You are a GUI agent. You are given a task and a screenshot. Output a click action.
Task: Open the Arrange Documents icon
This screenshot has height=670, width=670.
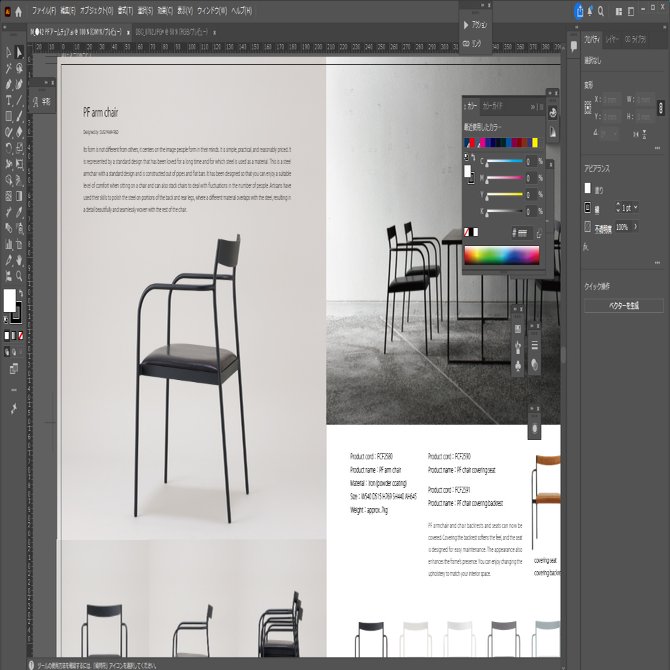pos(619,12)
